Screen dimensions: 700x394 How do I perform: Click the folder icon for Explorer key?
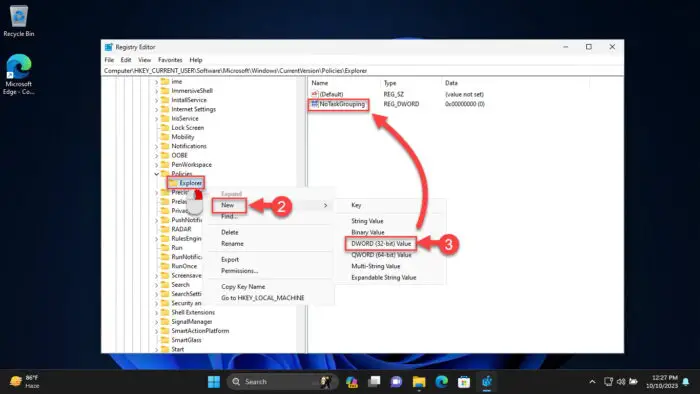173,183
